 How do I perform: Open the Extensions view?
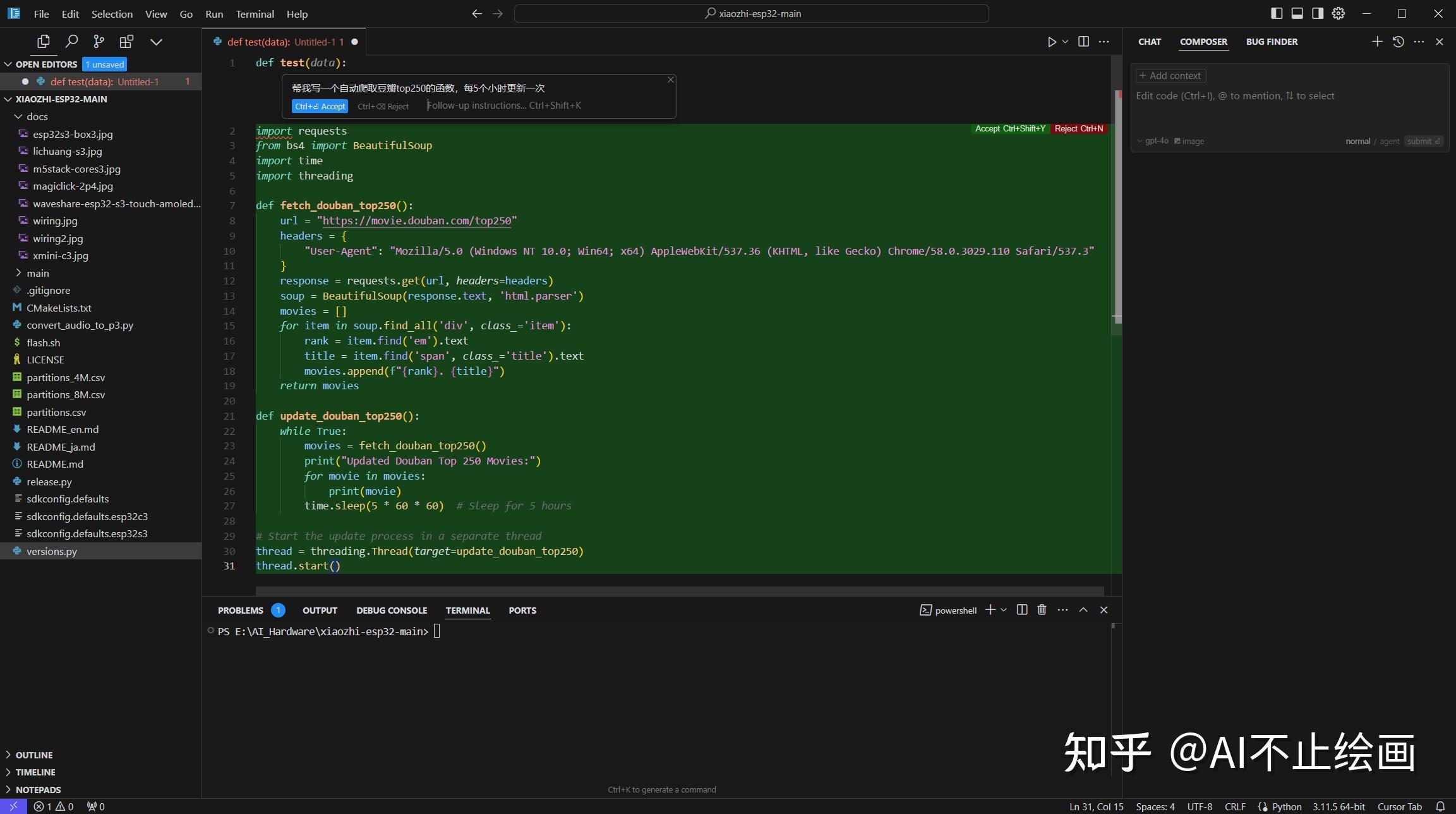(x=126, y=41)
